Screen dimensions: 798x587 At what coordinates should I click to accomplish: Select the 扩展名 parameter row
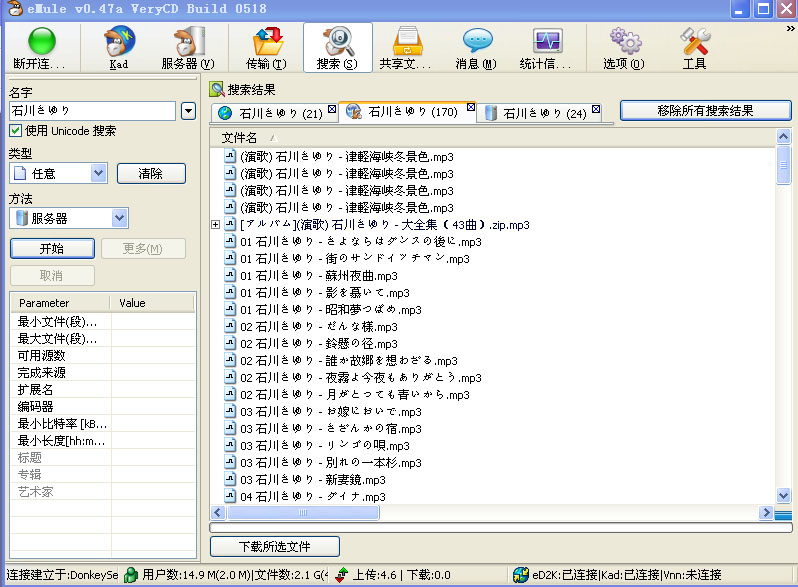102,389
